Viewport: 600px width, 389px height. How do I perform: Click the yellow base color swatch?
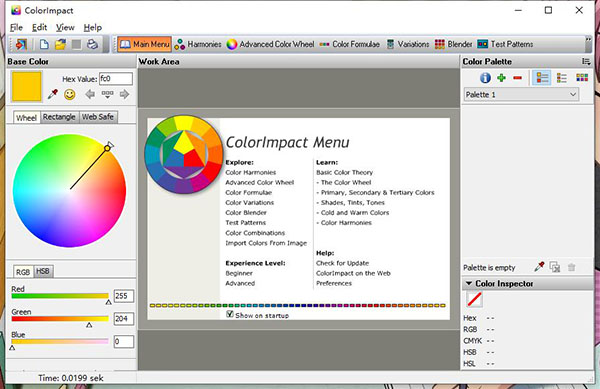pyautogui.click(x=26, y=86)
